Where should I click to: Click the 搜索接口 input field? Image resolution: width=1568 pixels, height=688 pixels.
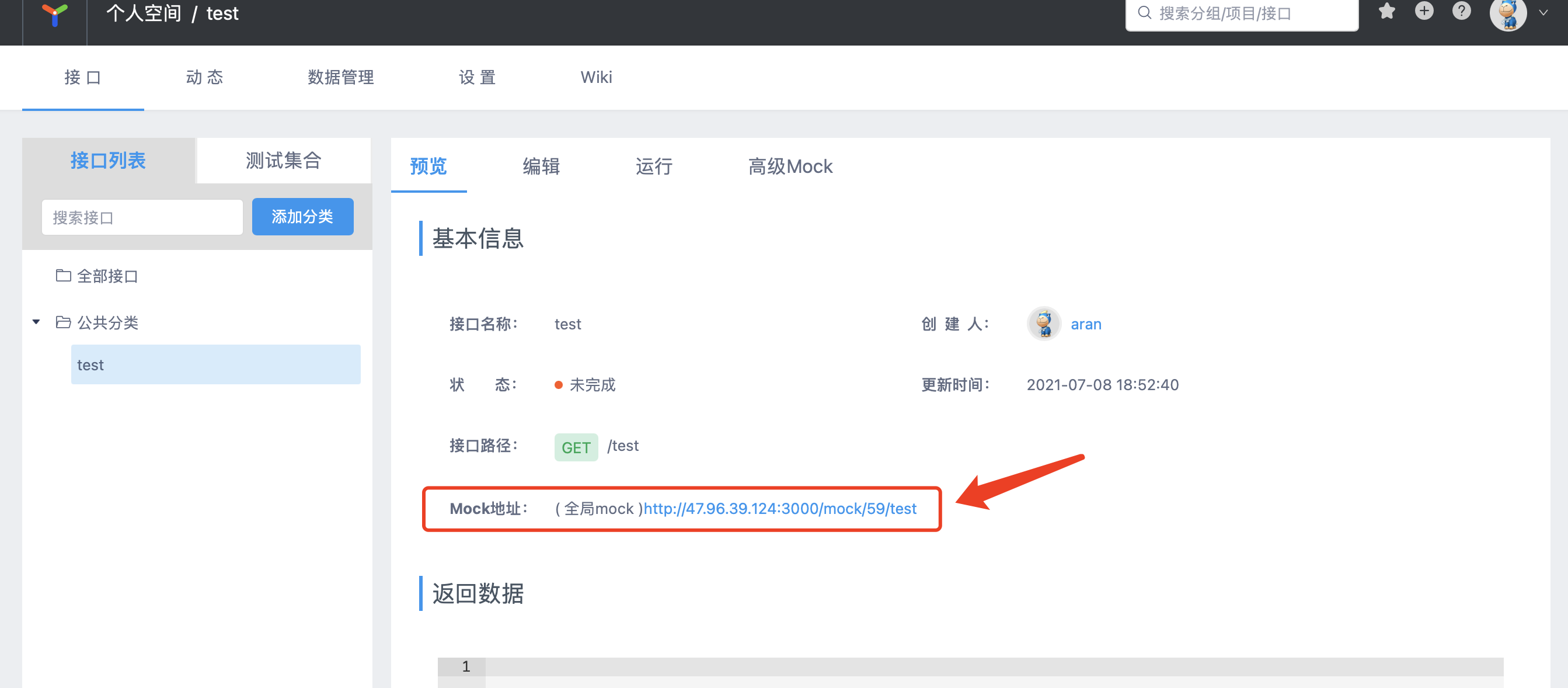[142, 217]
